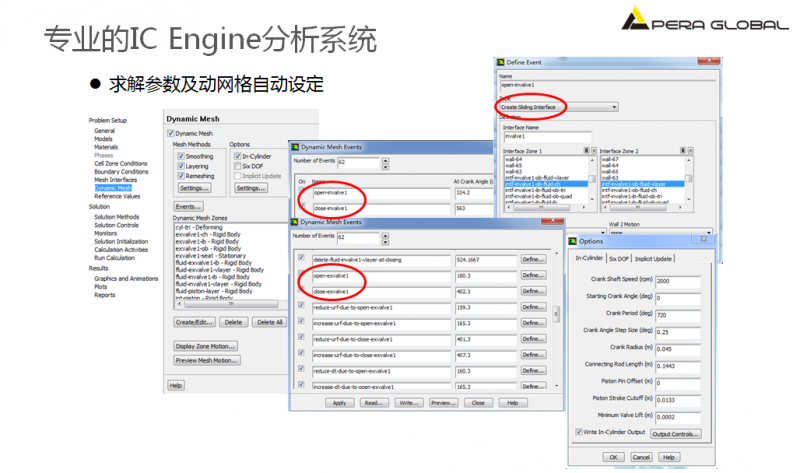Increase Number of Events in front Events window

coord(385,235)
